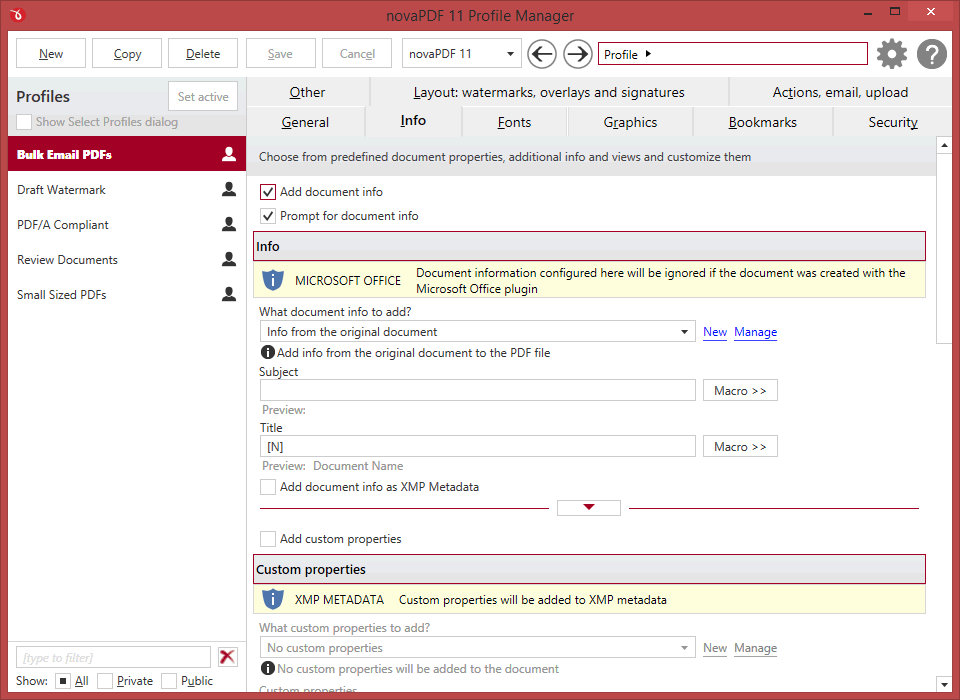Screen dimensions: 960x700
Task: Open Actions, email, upload tab
Action: click(840, 92)
